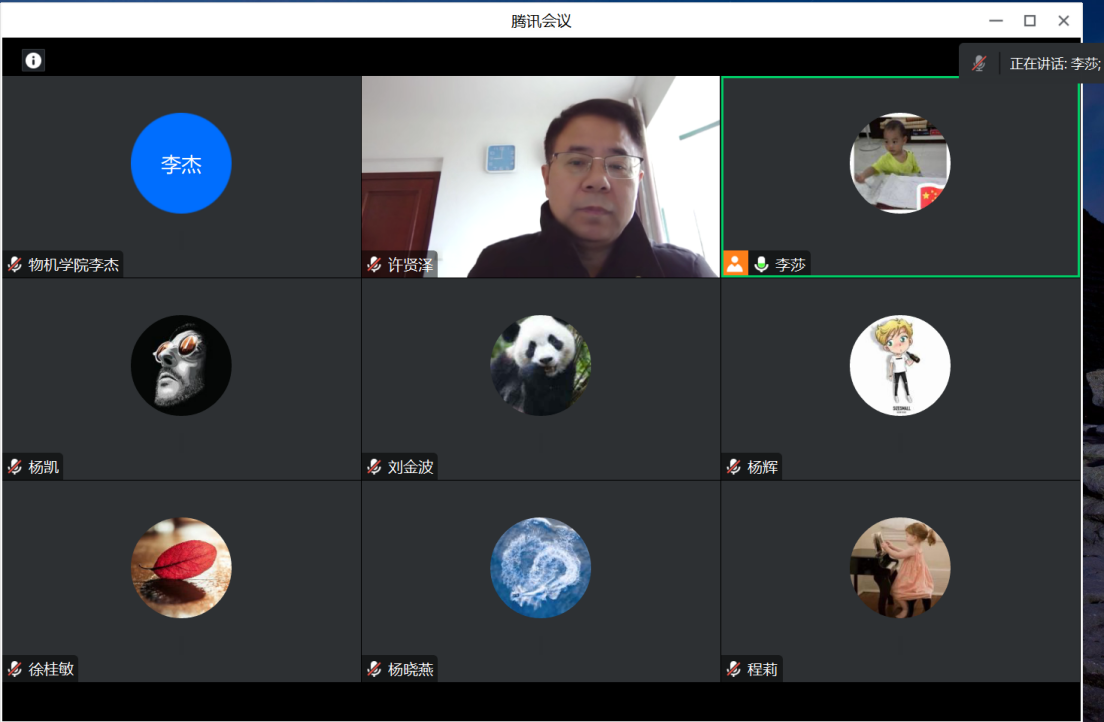Viewport: 1104px width, 722px height.
Task: Click the green microphone icon beside 李莎
Action: coord(761,265)
